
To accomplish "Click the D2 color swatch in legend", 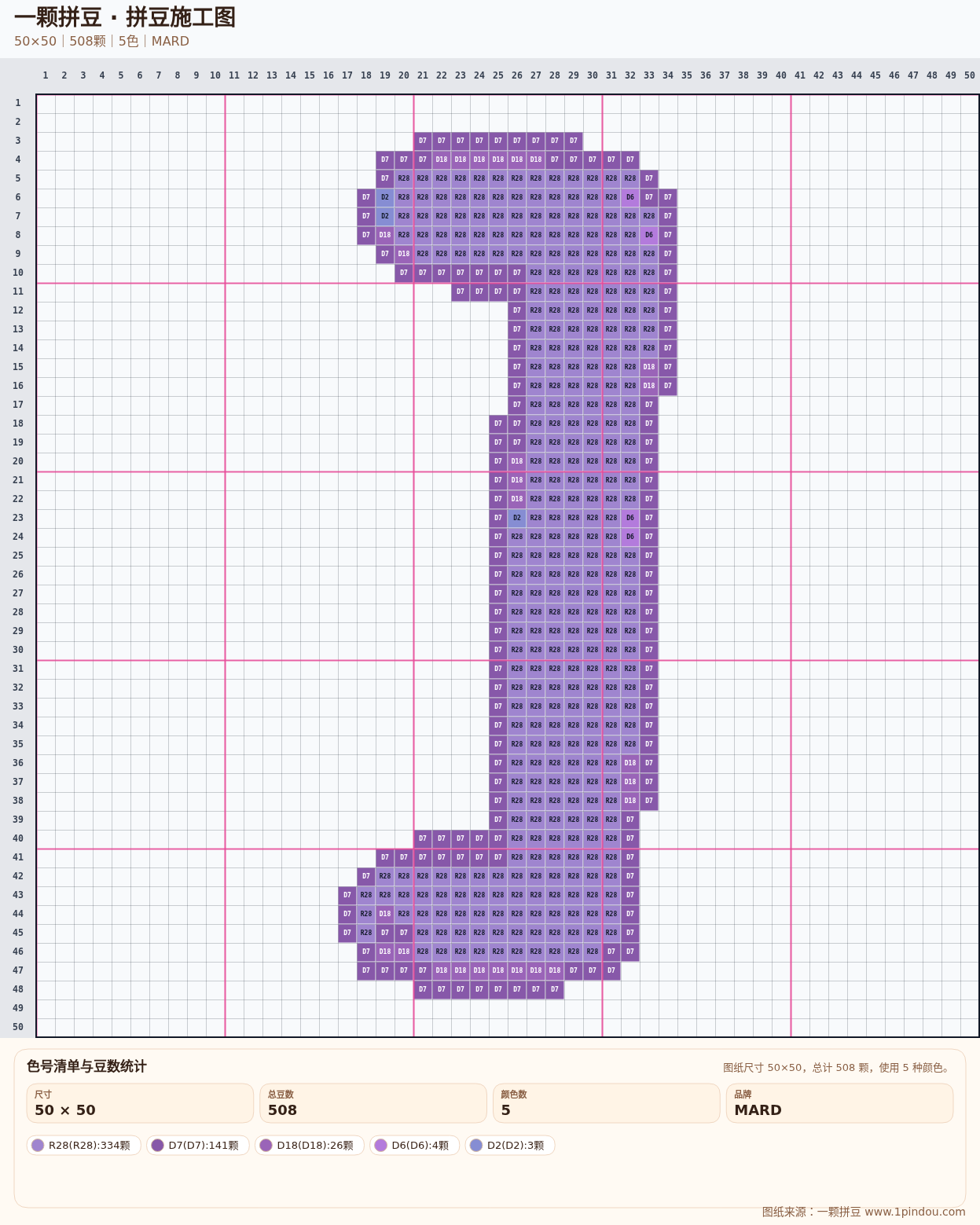I will tap(476, 1145).
